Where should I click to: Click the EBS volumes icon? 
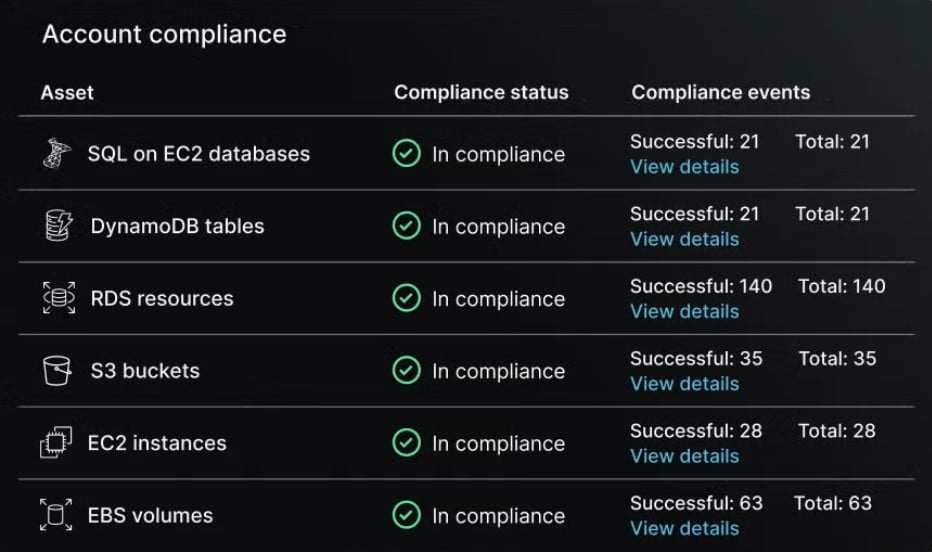(56, 515)
